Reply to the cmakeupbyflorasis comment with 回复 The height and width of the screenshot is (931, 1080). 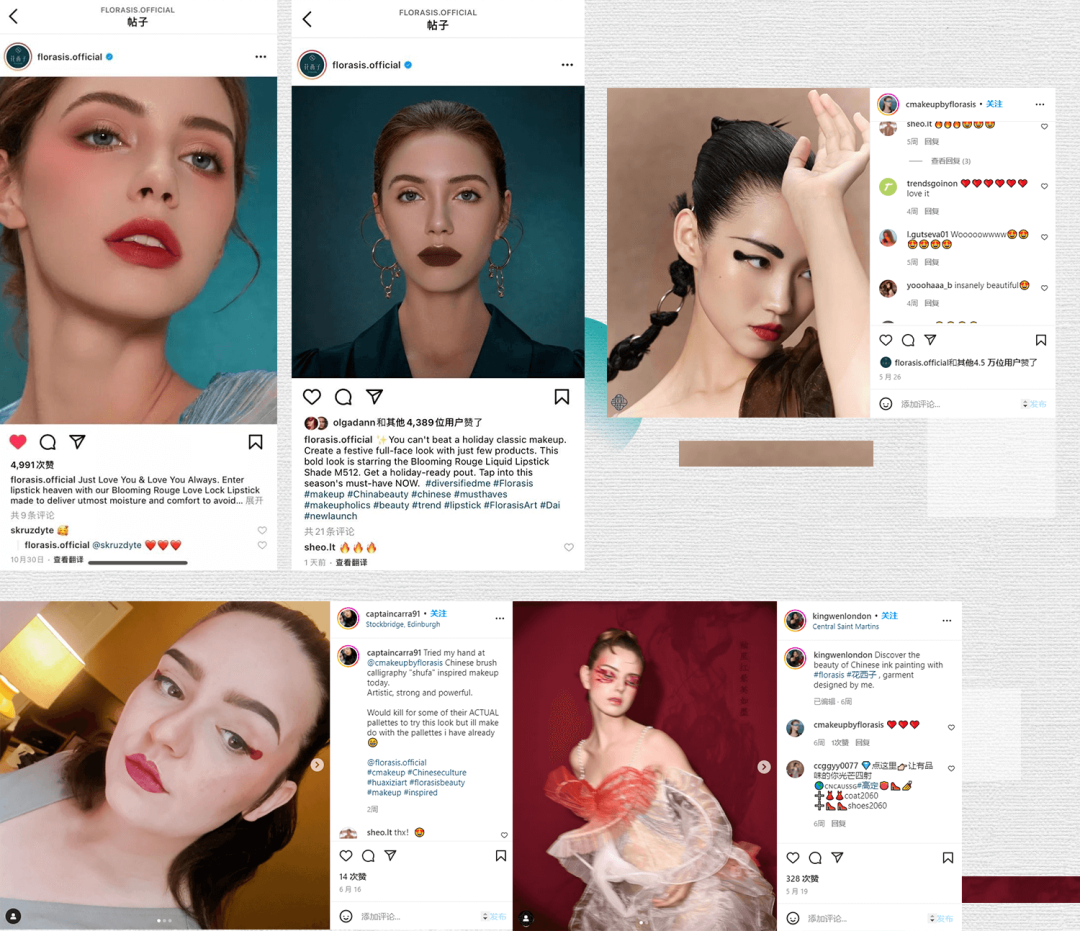click(862, 742)
